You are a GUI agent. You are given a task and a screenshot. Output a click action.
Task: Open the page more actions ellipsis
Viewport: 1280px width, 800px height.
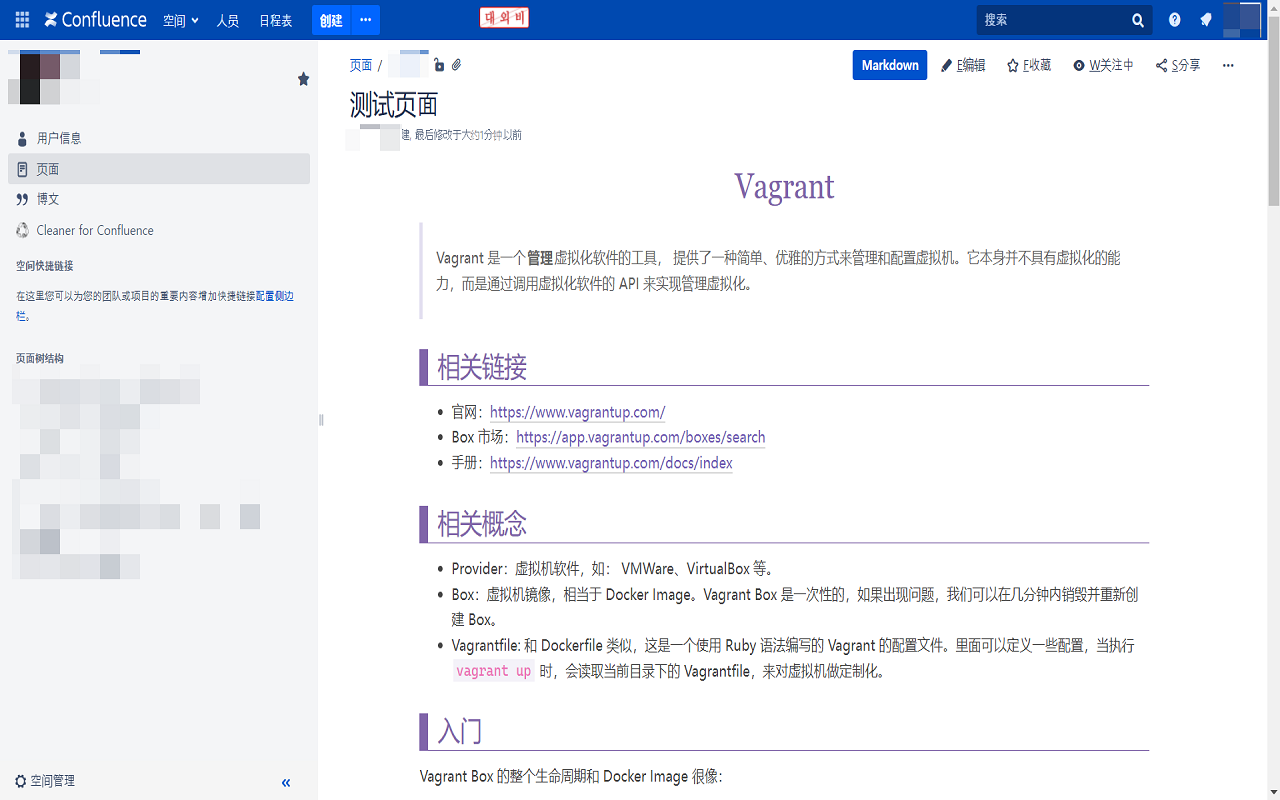click(1228, 65)
